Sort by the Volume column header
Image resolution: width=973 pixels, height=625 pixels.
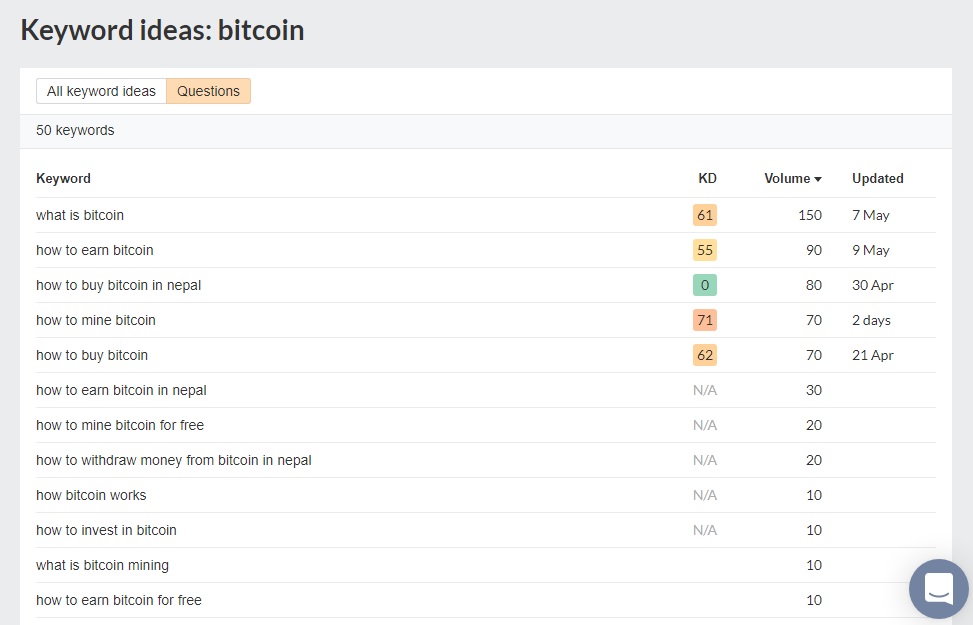click(x=791, y=179)
